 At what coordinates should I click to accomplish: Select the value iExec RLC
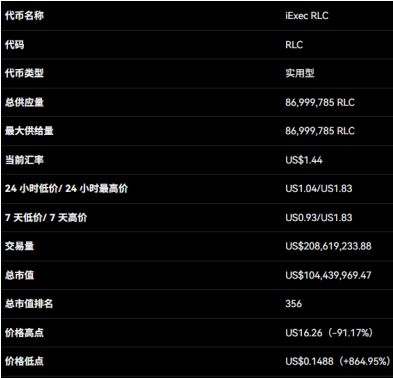click(307, 16)
